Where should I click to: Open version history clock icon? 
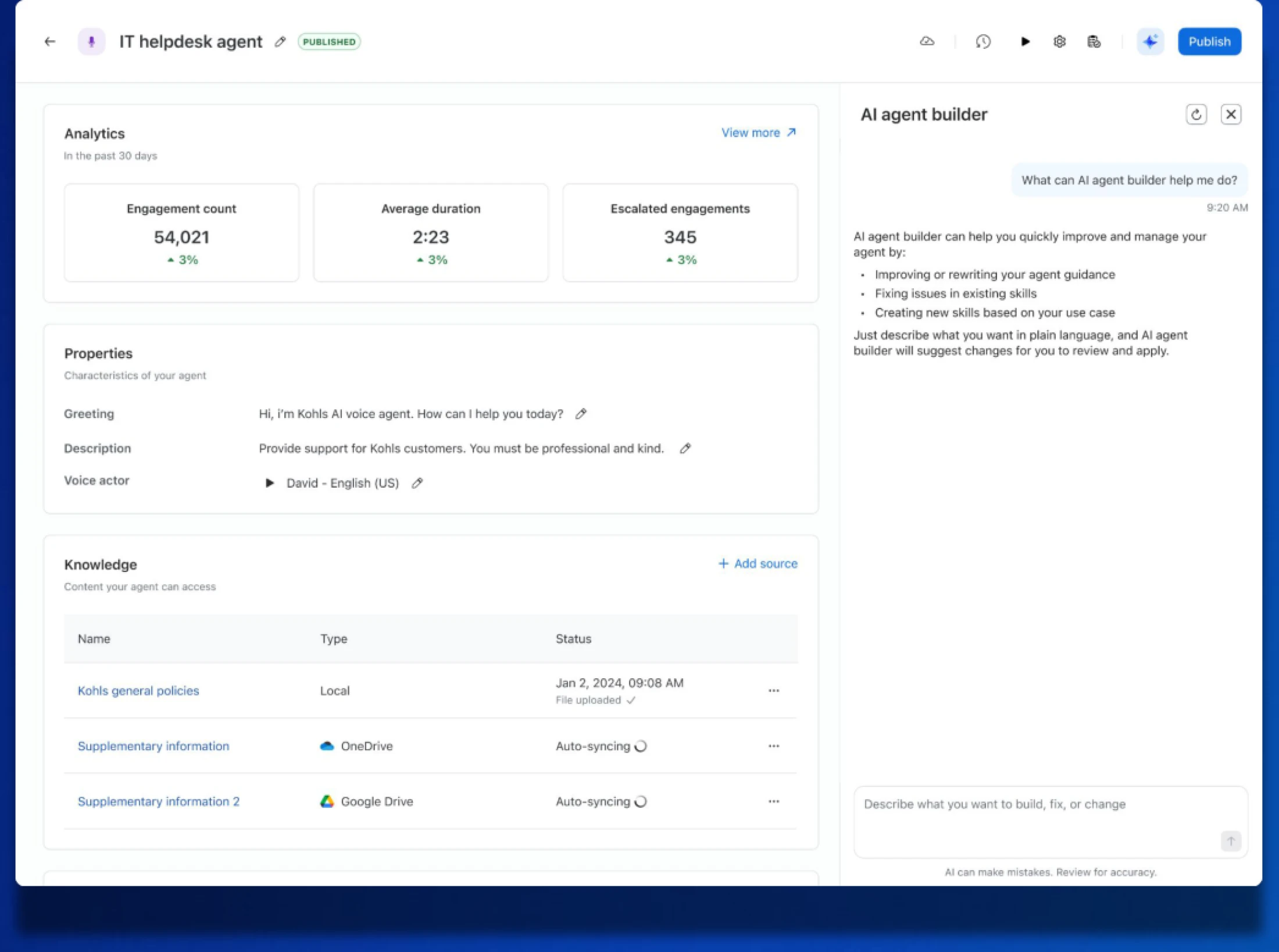[983, 42]
